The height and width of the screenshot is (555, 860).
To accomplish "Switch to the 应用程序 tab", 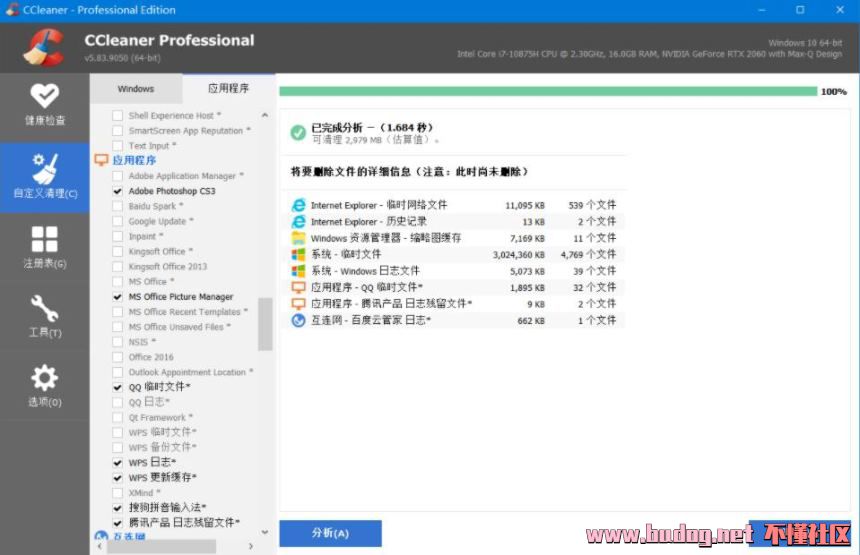I will (x=229, y=88).
